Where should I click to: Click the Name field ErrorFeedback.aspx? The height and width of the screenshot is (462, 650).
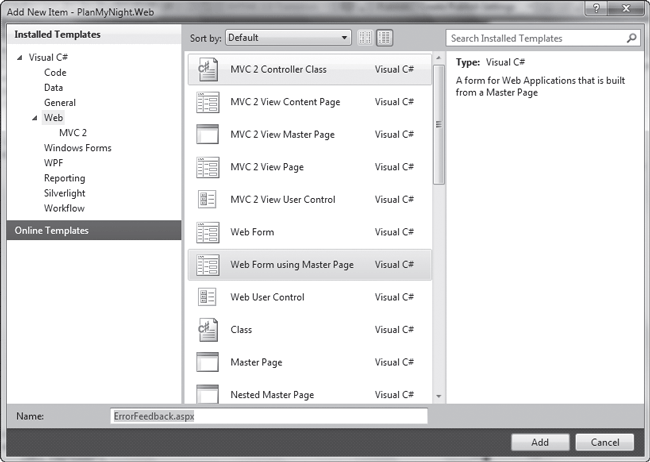point(269,416)
